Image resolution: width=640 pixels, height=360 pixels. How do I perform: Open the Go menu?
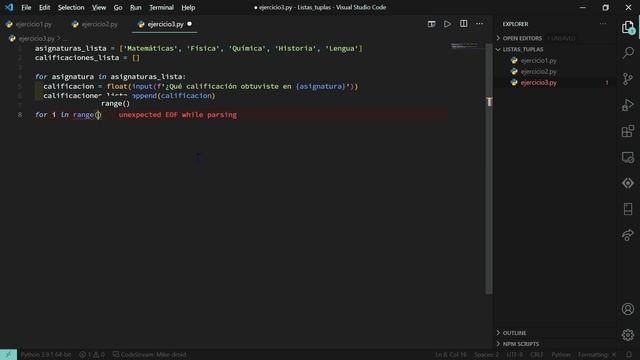click(x=118, y=7)
